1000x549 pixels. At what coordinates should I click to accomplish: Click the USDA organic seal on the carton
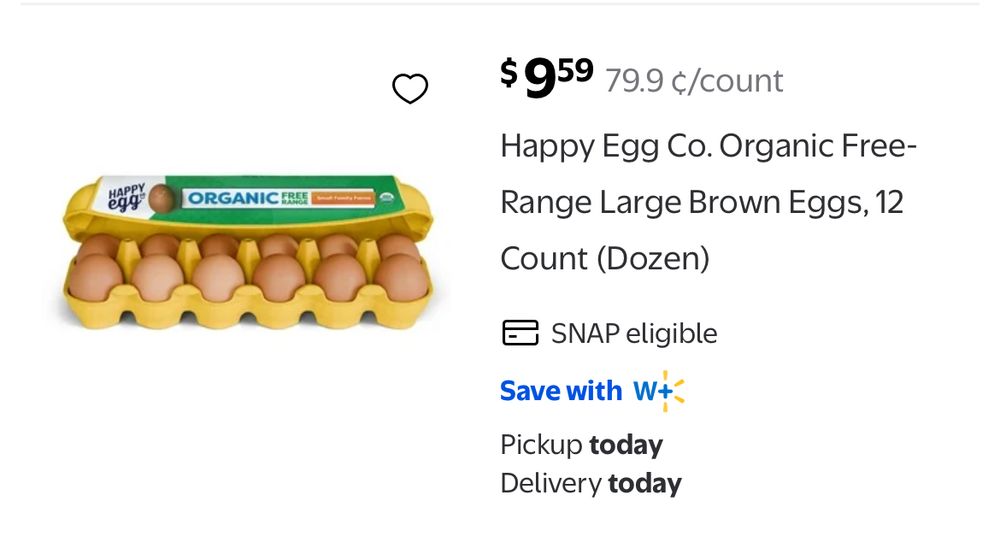coord(386,198)
